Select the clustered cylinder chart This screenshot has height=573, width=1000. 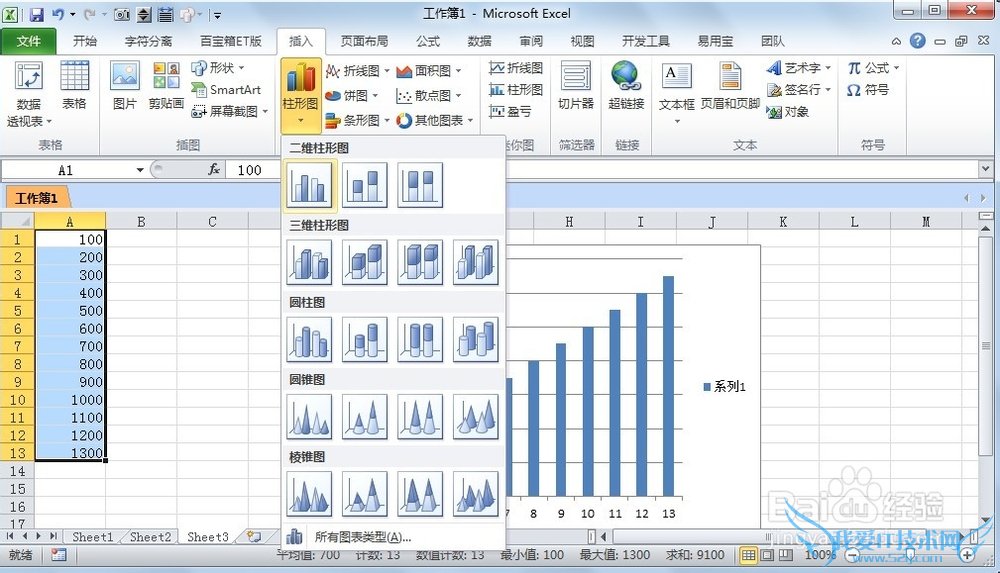(x=309, y=339)
